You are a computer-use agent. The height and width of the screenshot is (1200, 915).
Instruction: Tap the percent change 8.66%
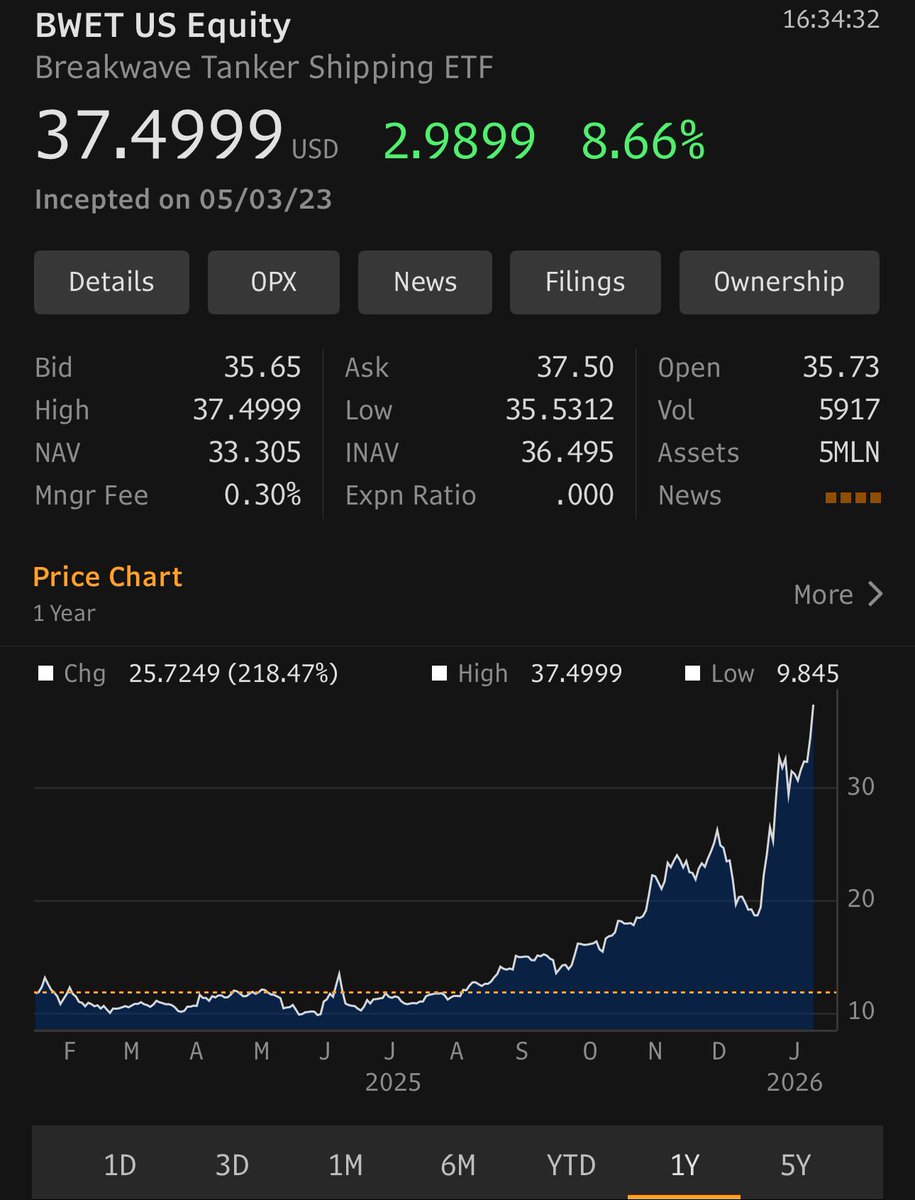pos(644,142)
